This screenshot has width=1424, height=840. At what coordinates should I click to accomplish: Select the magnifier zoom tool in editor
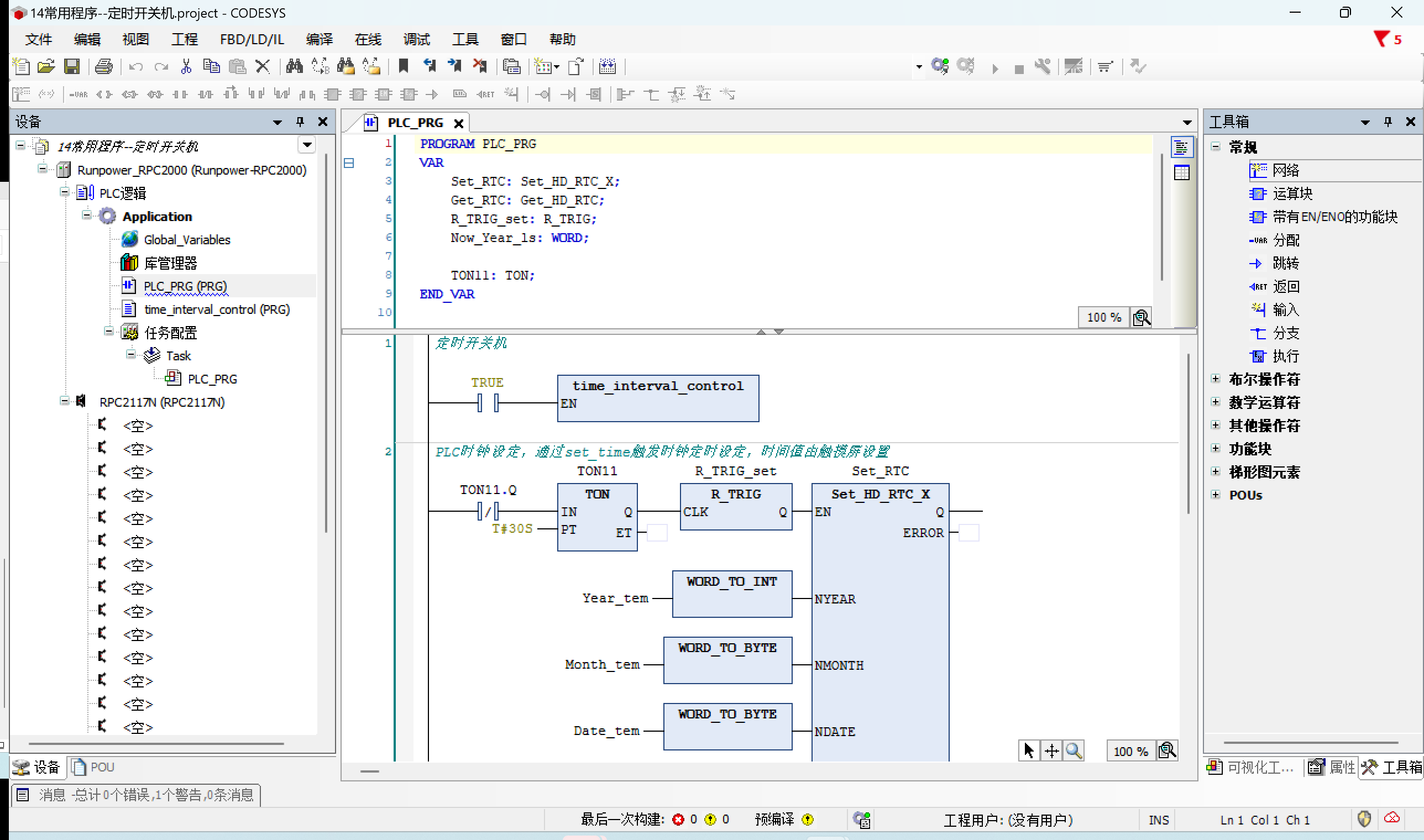click(1074, 750)
